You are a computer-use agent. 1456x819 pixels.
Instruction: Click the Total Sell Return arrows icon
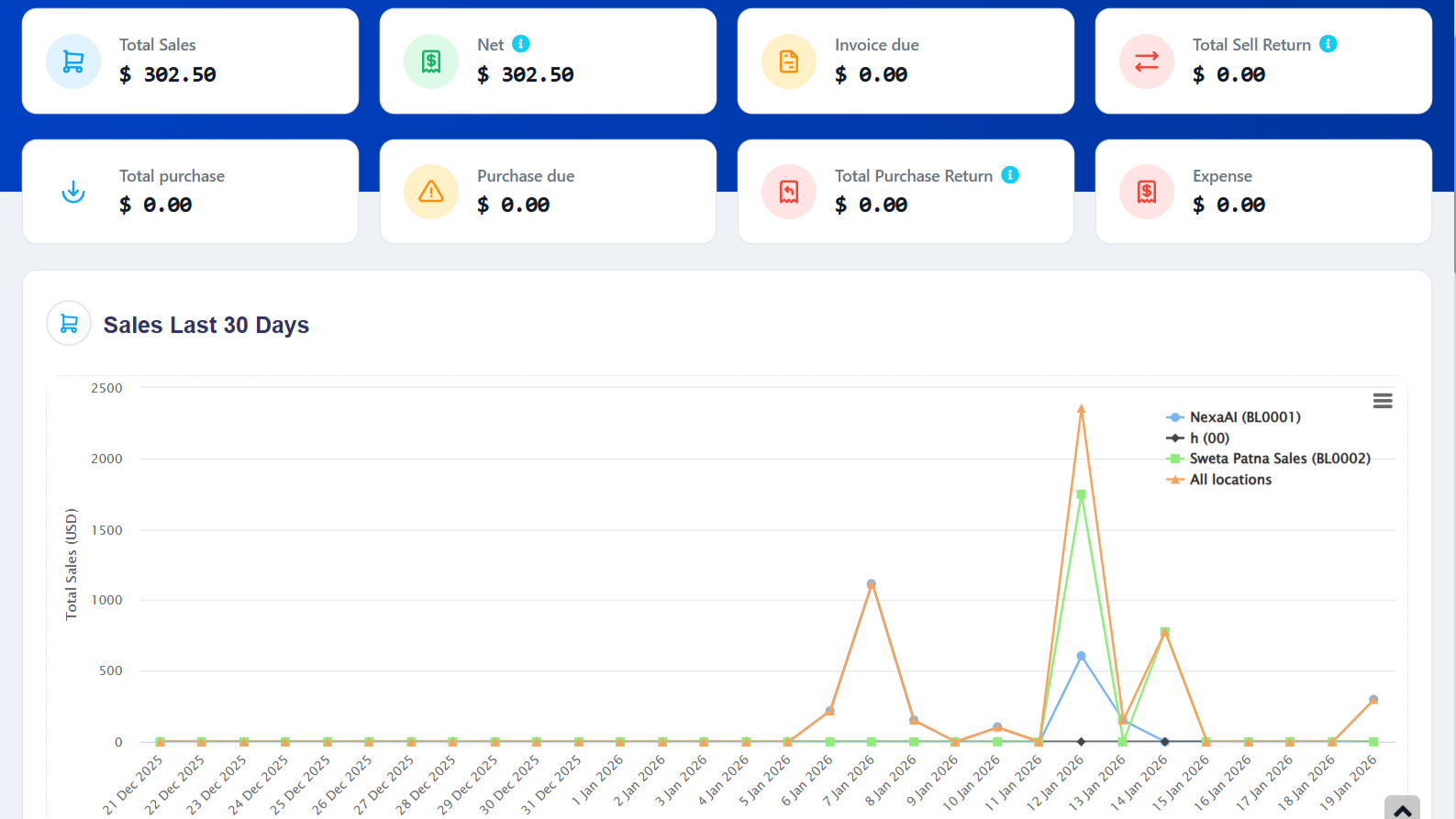(1147, 61)
